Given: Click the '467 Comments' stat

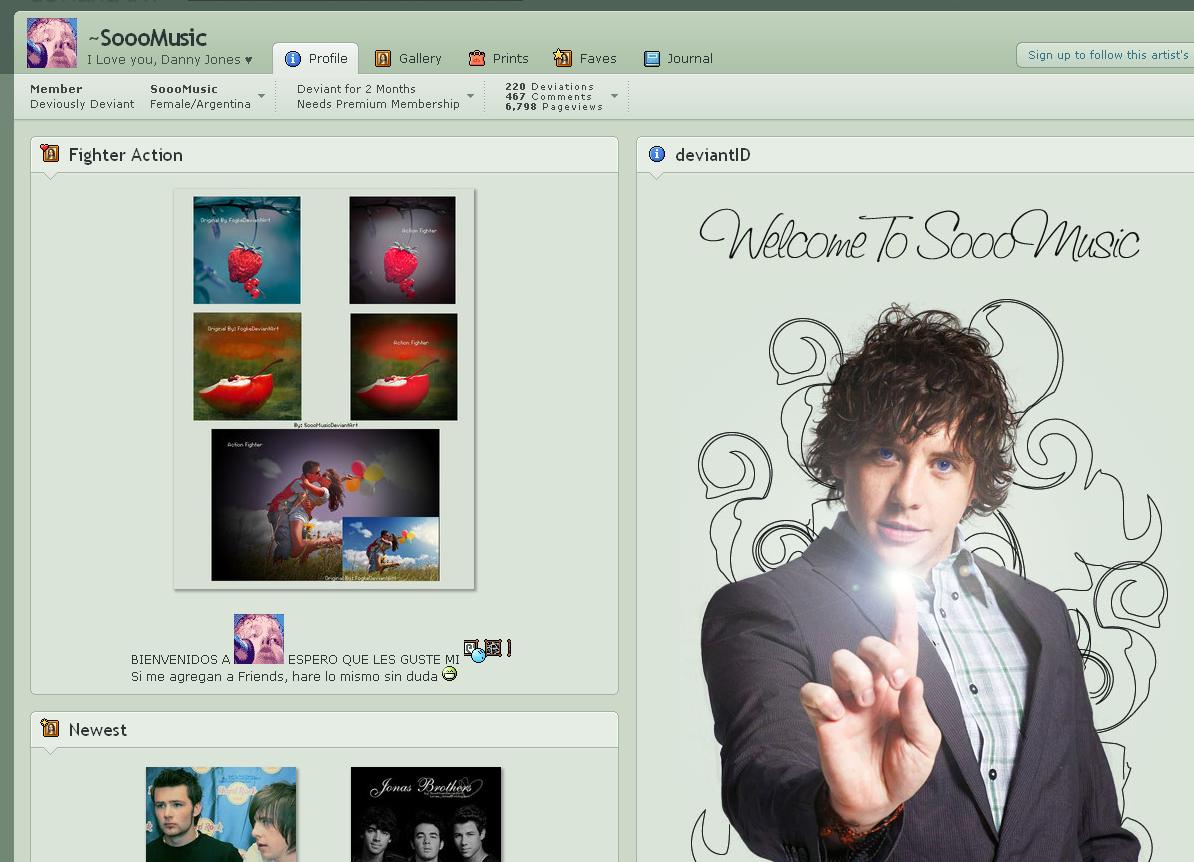Looking at the screenshot, I should 548,97.
